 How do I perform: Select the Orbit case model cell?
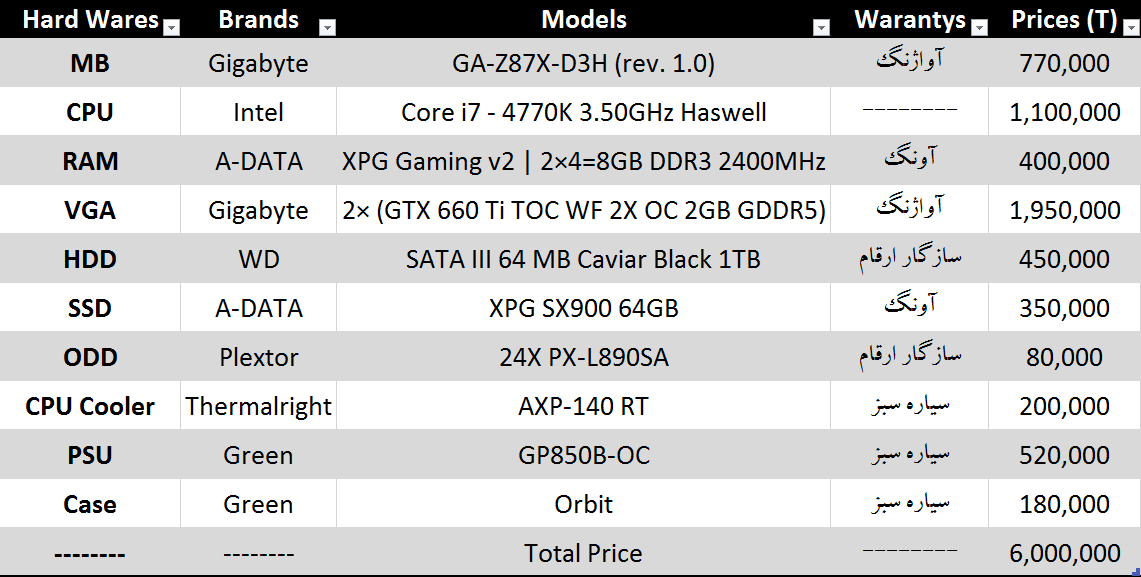(584, 505)
